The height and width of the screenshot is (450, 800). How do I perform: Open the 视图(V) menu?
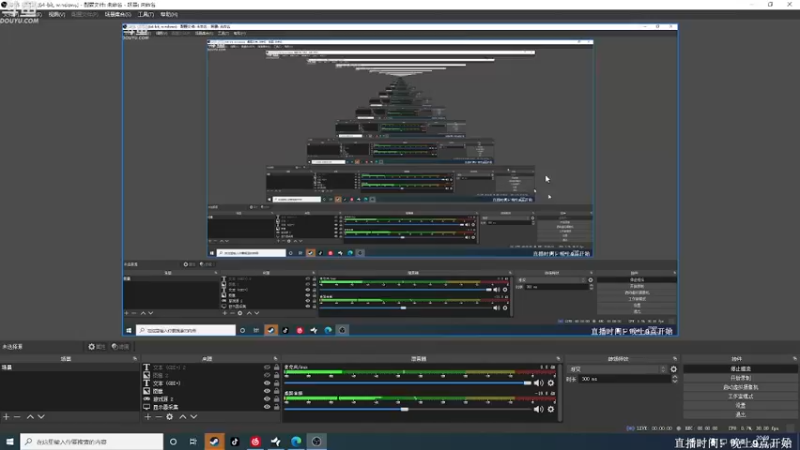57,14
